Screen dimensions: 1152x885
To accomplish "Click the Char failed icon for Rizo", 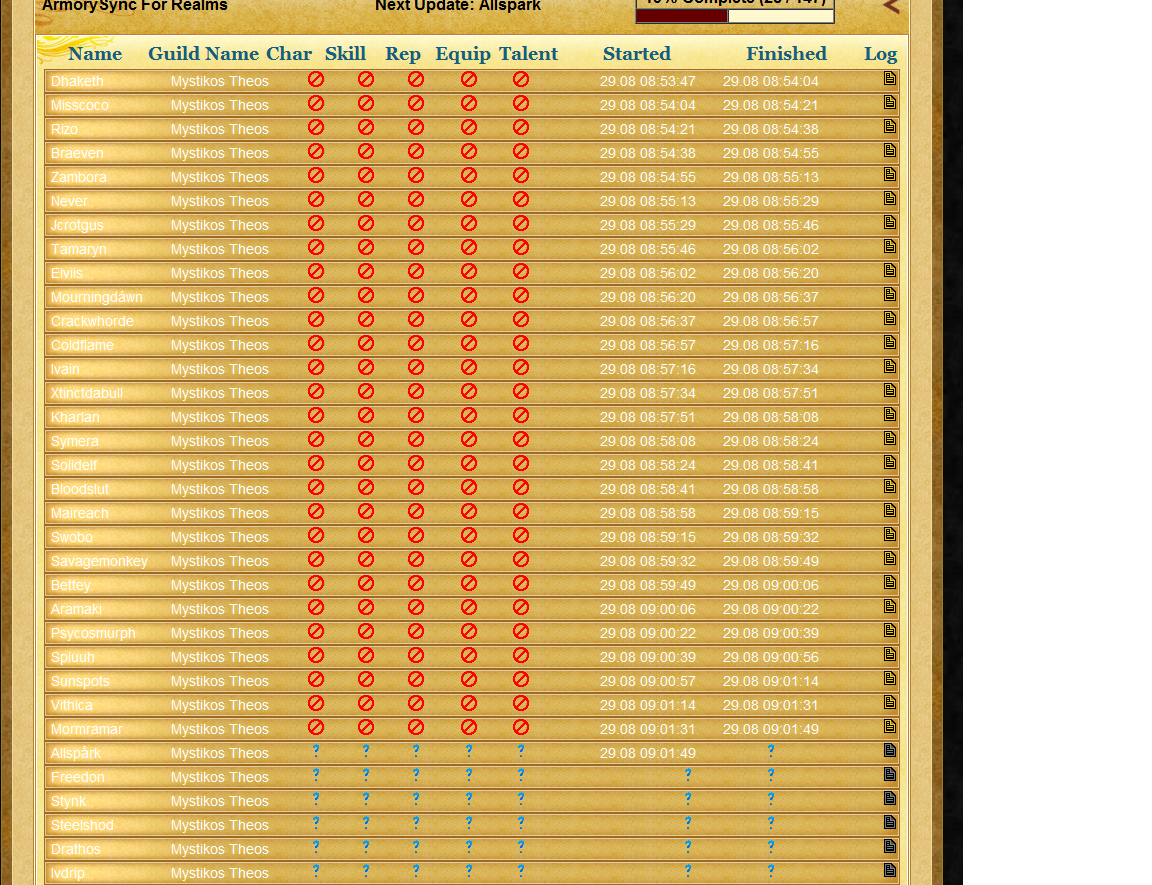I will 316,127.
